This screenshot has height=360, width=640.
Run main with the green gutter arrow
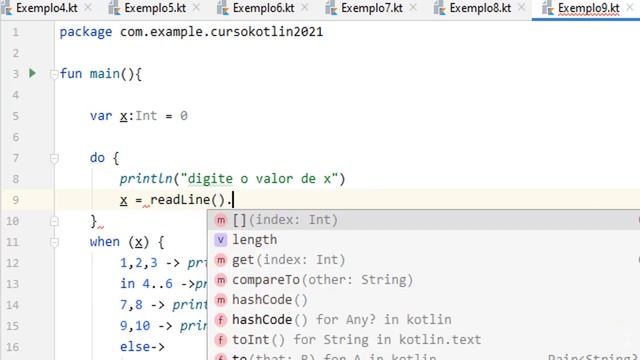[33, 73]
